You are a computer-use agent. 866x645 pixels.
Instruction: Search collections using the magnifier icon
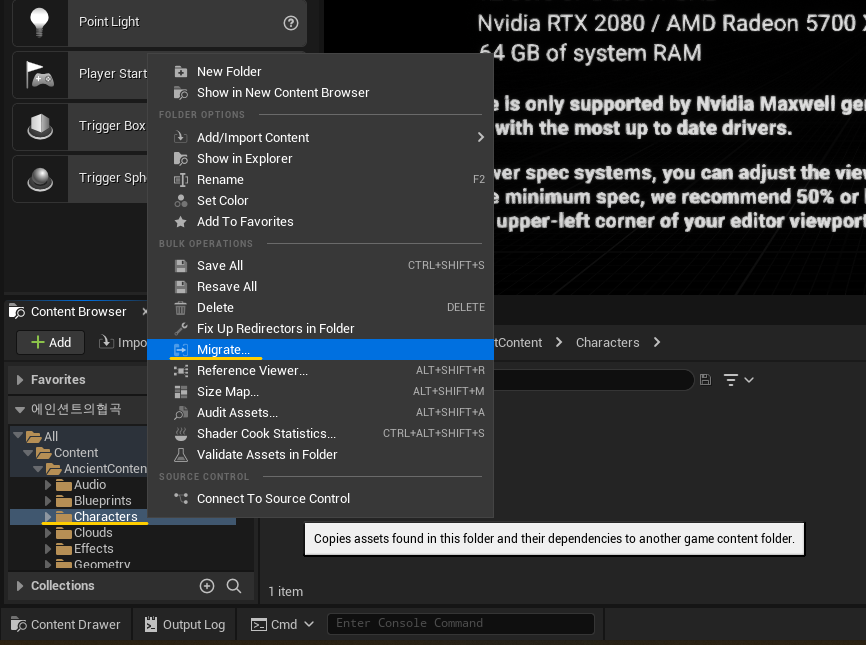[234, 585]
